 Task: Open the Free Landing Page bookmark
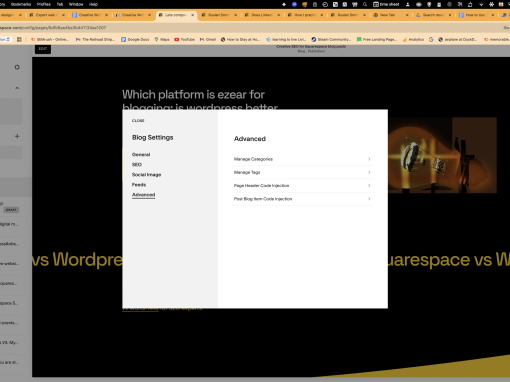coord(377,39)
